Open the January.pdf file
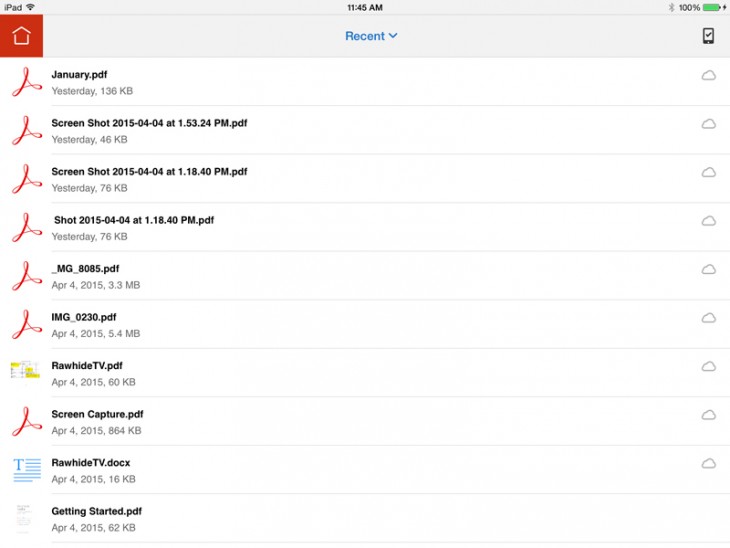 point(79,74)
